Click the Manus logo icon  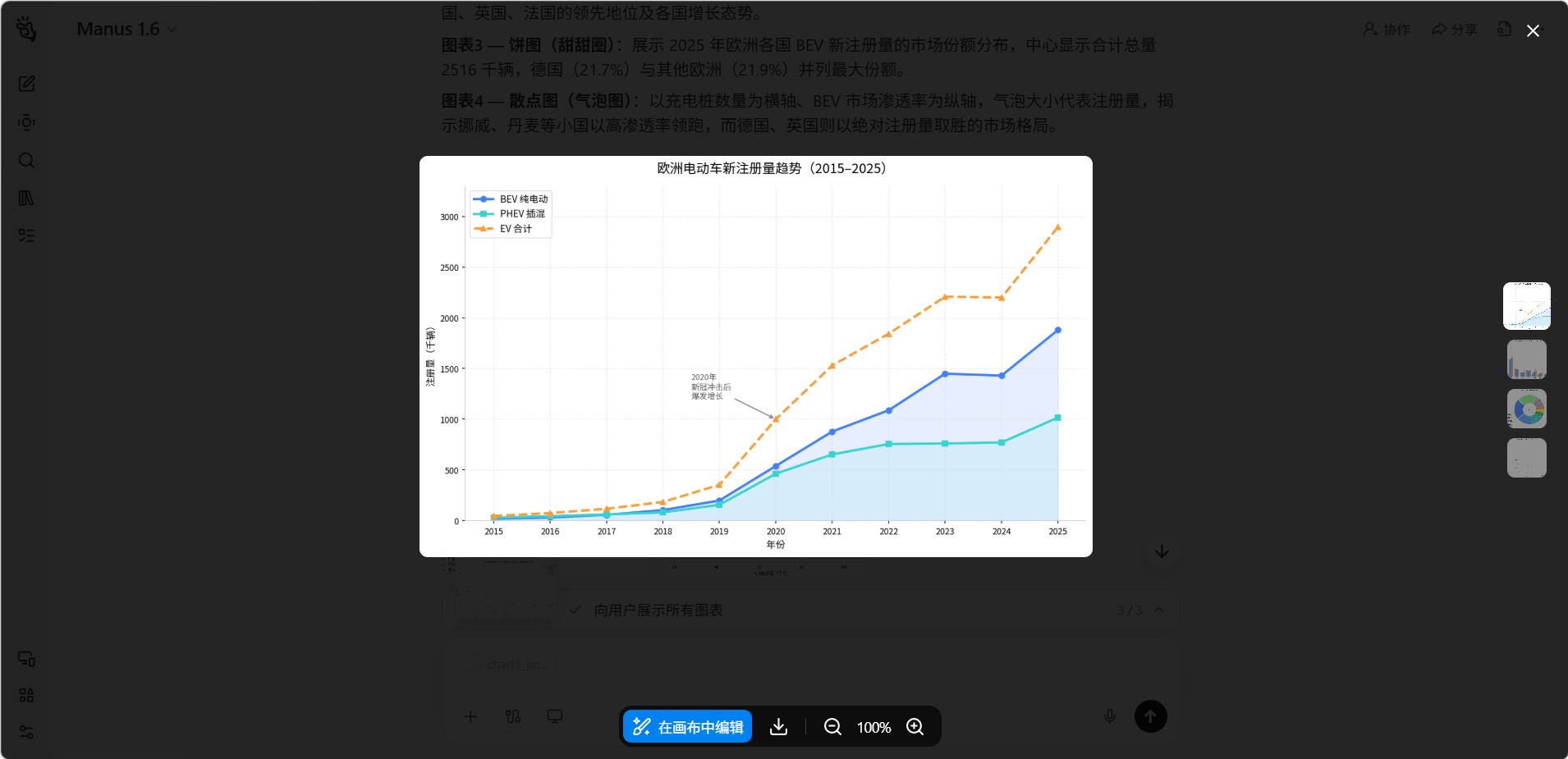(26, 30)
